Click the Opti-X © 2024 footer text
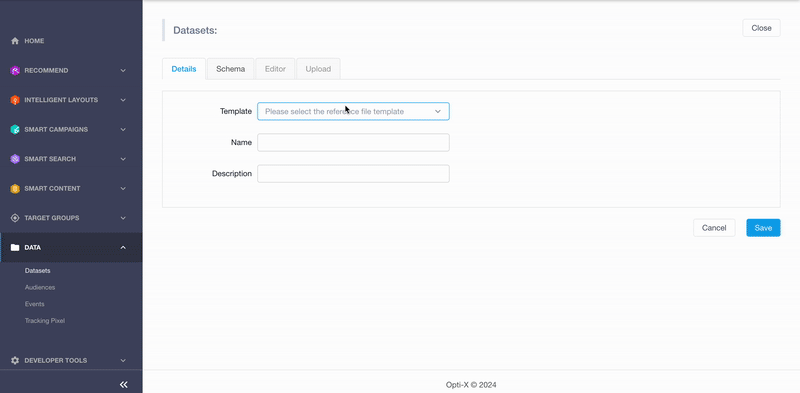The height and width of the screenshot is (393, 800). 471,385
